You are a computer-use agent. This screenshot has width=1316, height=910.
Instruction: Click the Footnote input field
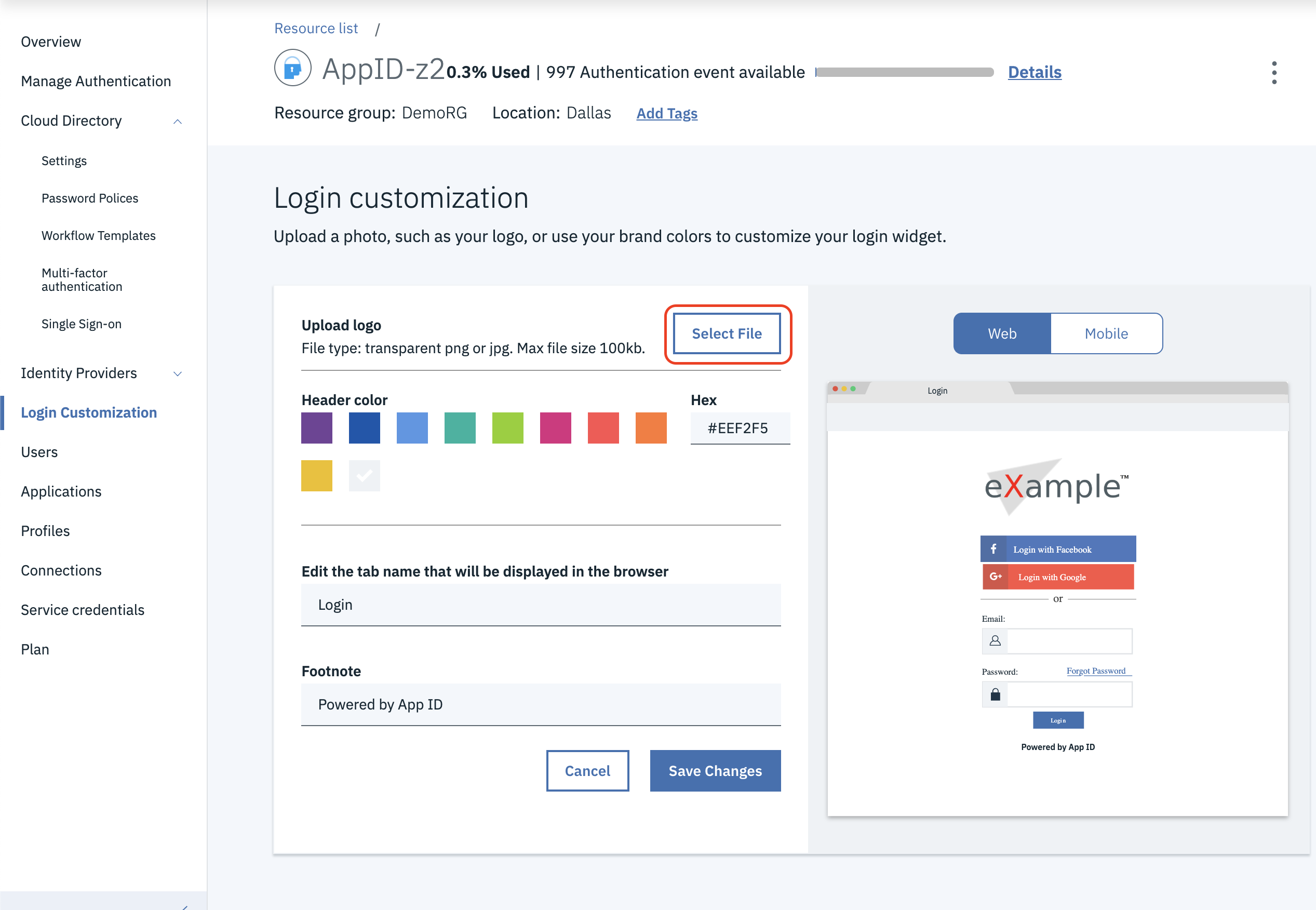(541, 705)
